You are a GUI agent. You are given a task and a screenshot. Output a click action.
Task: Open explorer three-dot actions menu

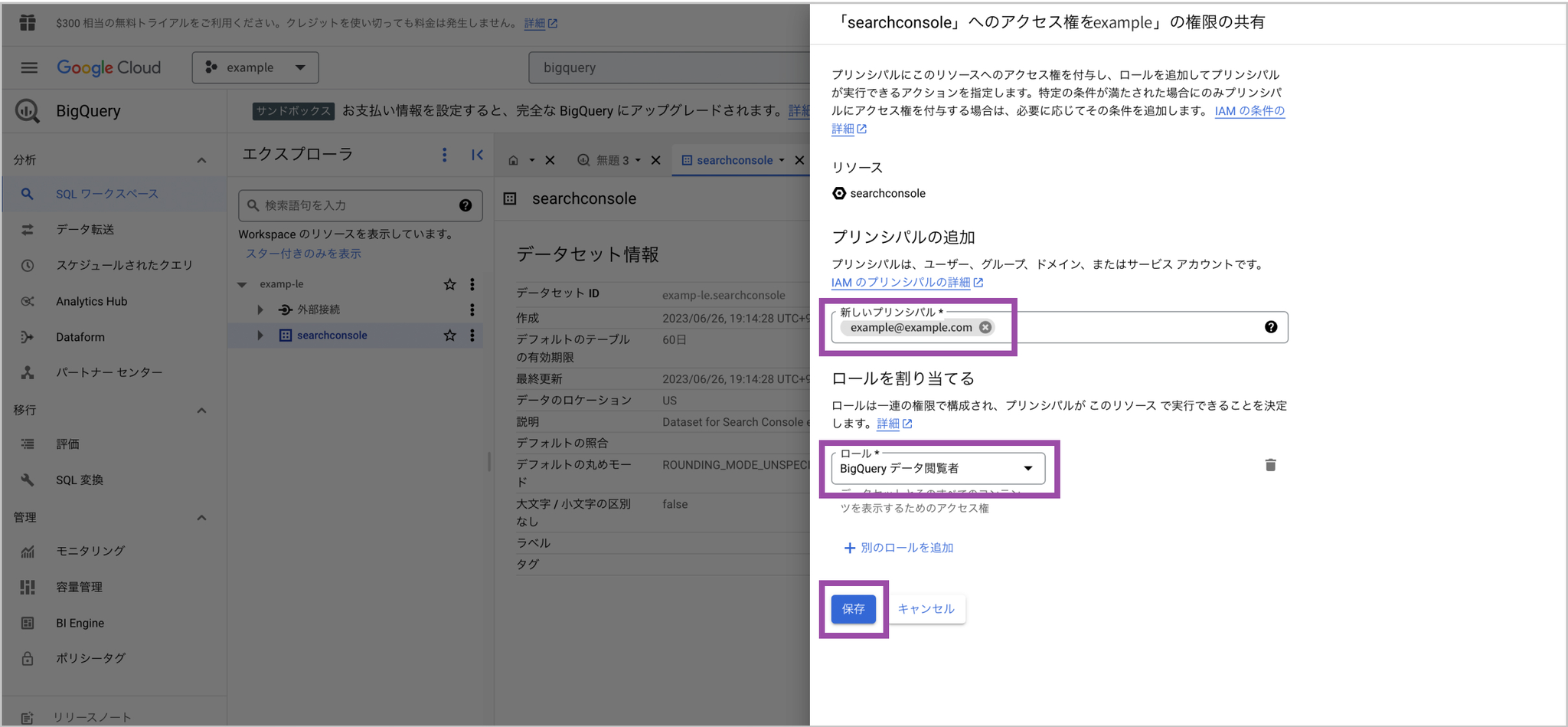[444, 155]
